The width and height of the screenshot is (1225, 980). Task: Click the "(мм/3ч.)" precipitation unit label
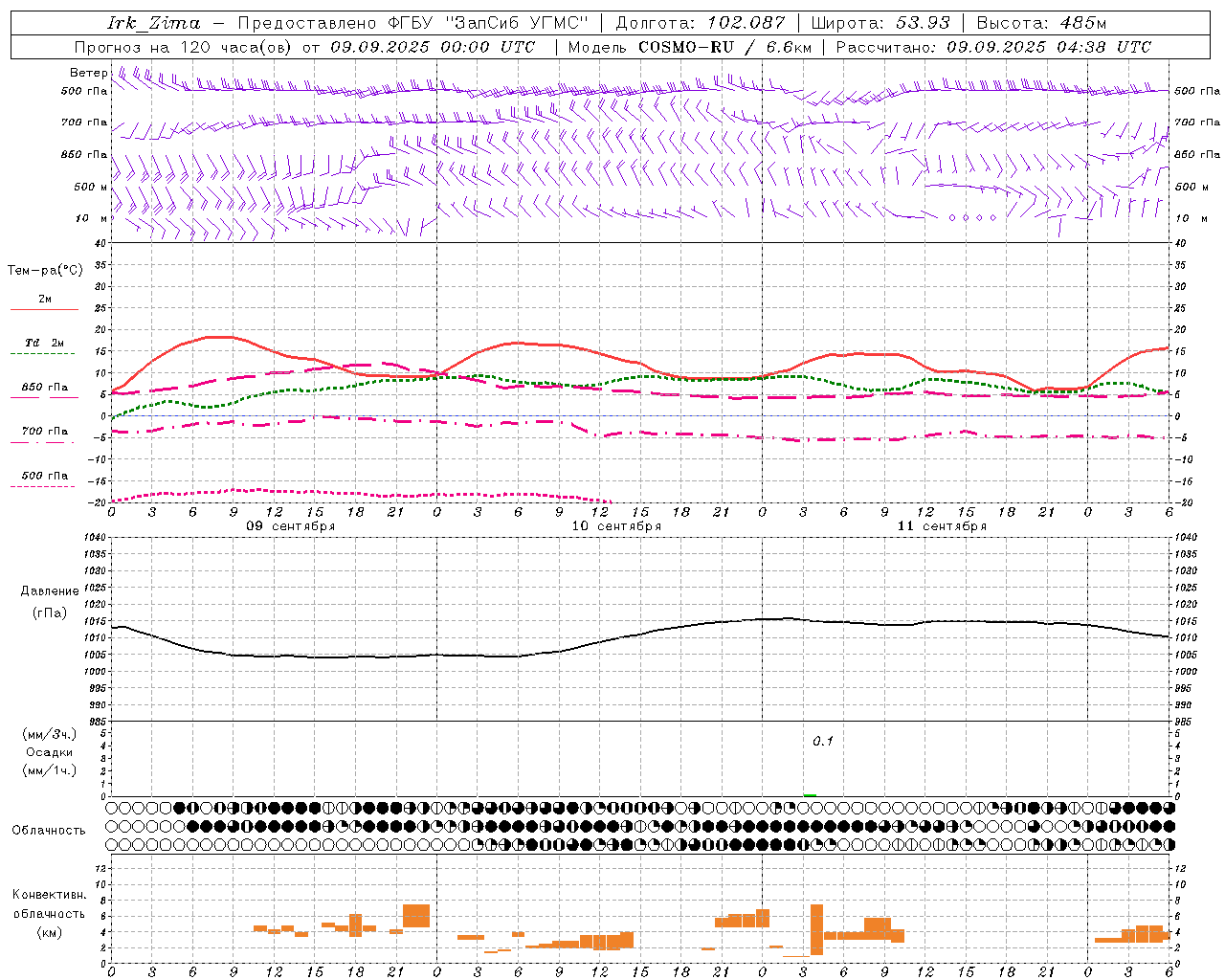[x=50, y=734]
